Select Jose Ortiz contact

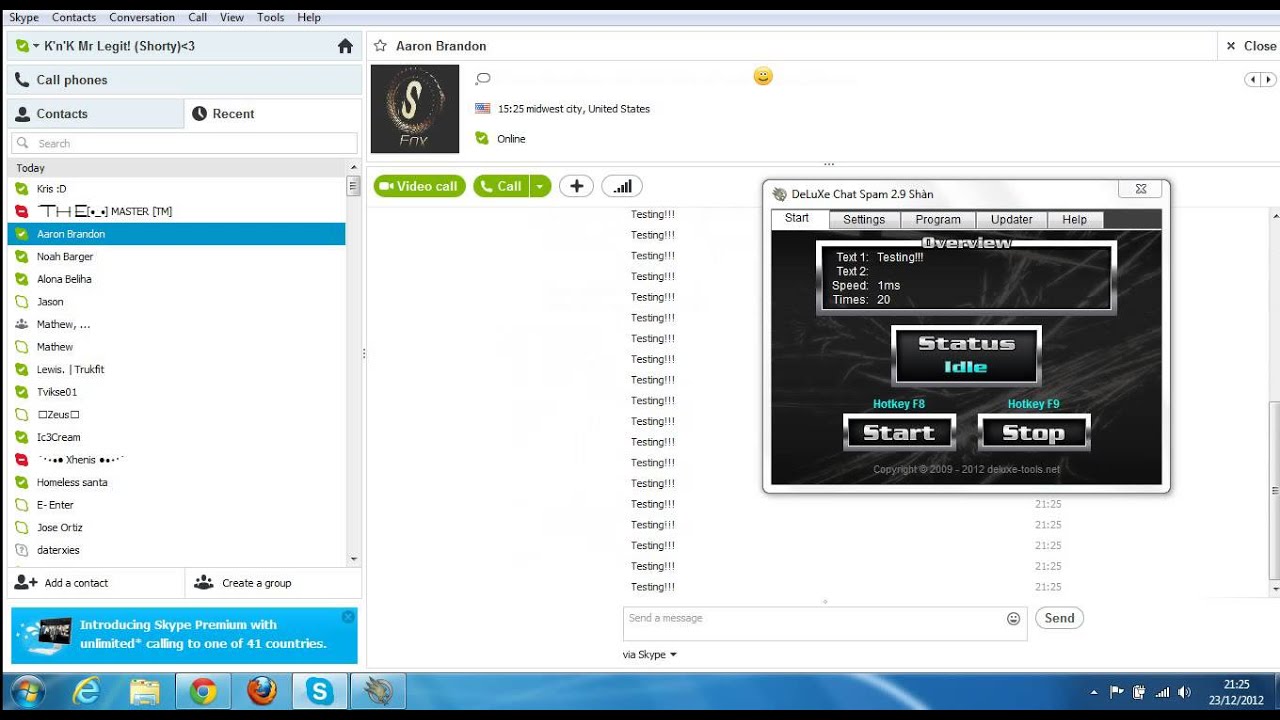177,527
